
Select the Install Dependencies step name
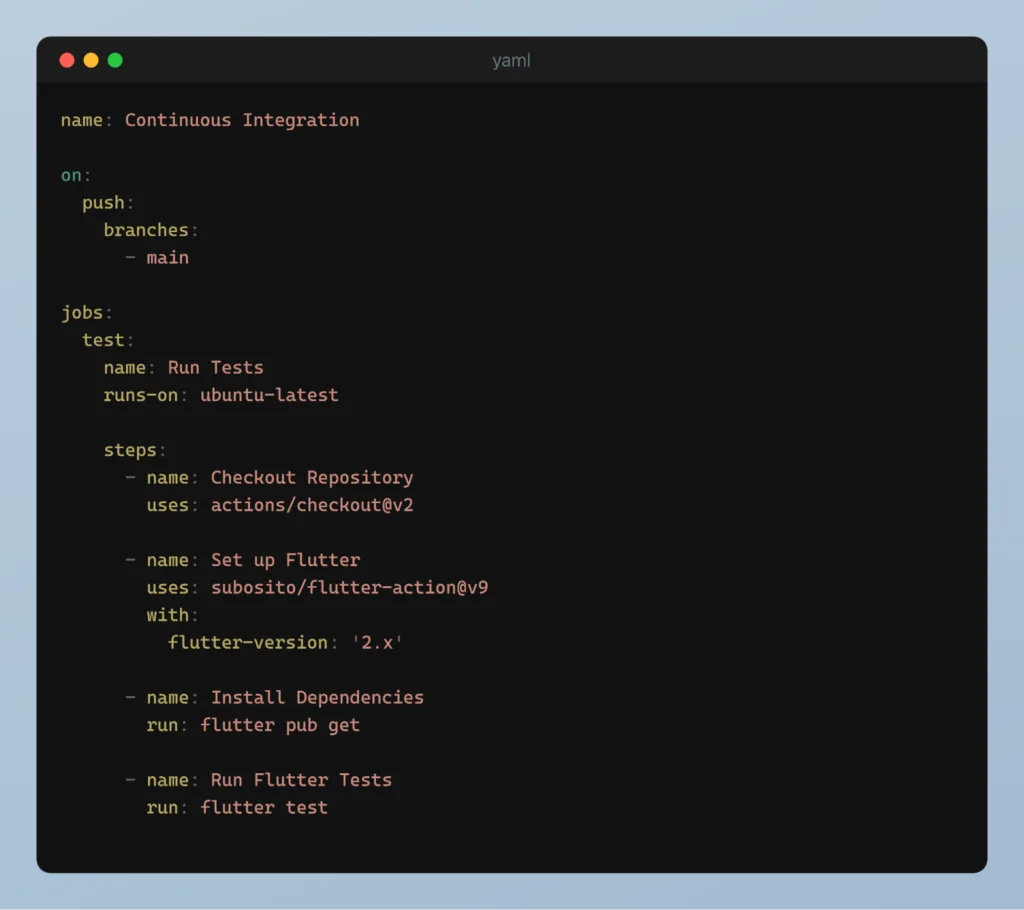[x=317, y=698]
